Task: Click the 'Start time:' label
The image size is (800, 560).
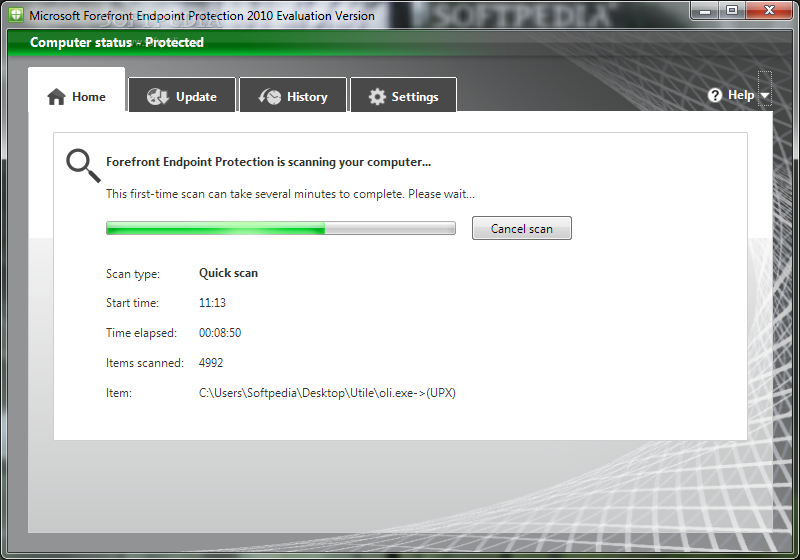Action: coord(132,303)
